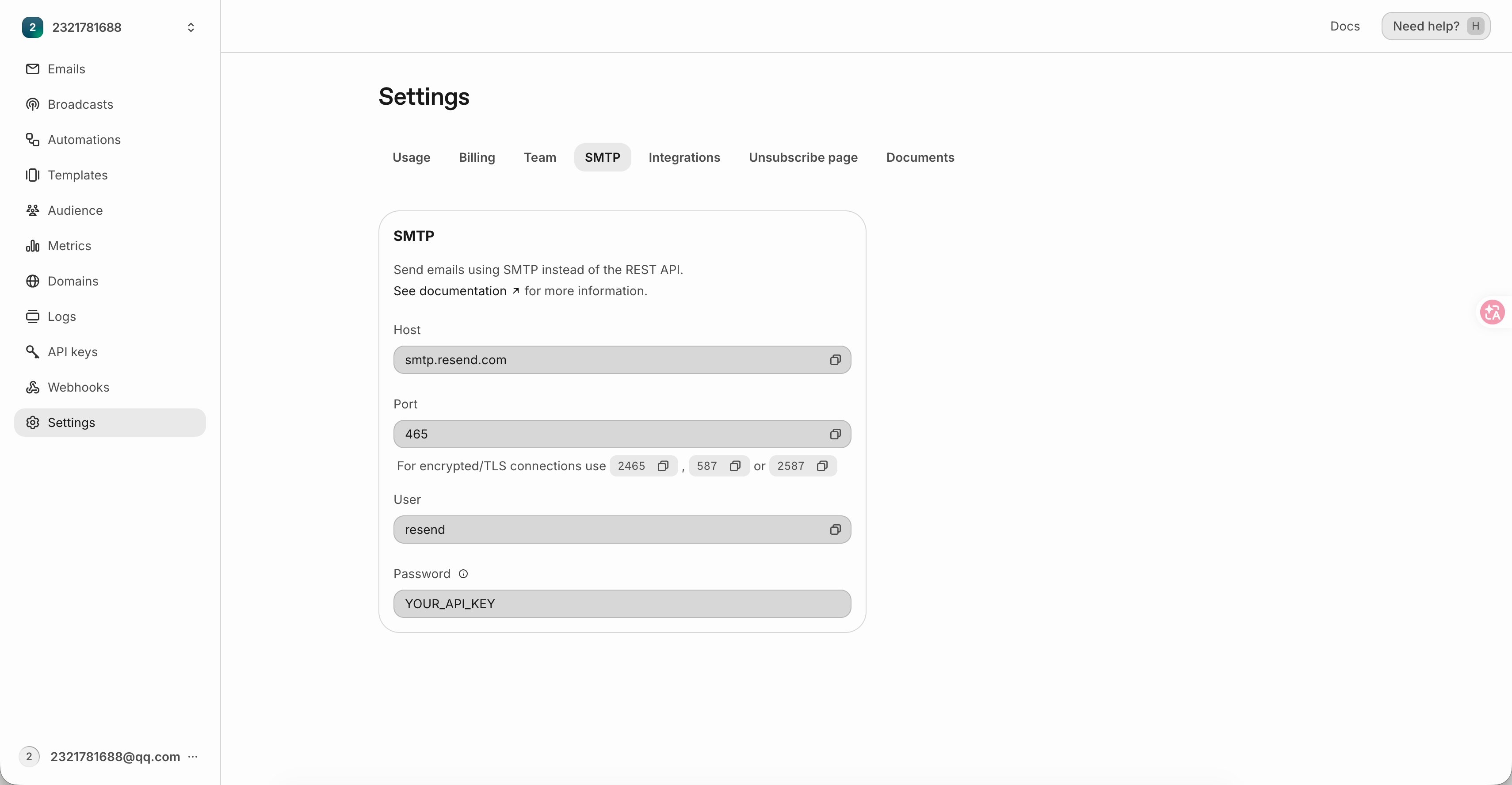Screen dimensions: 1512x785
Task: Click the User field resend
Action: pos(622,530)
